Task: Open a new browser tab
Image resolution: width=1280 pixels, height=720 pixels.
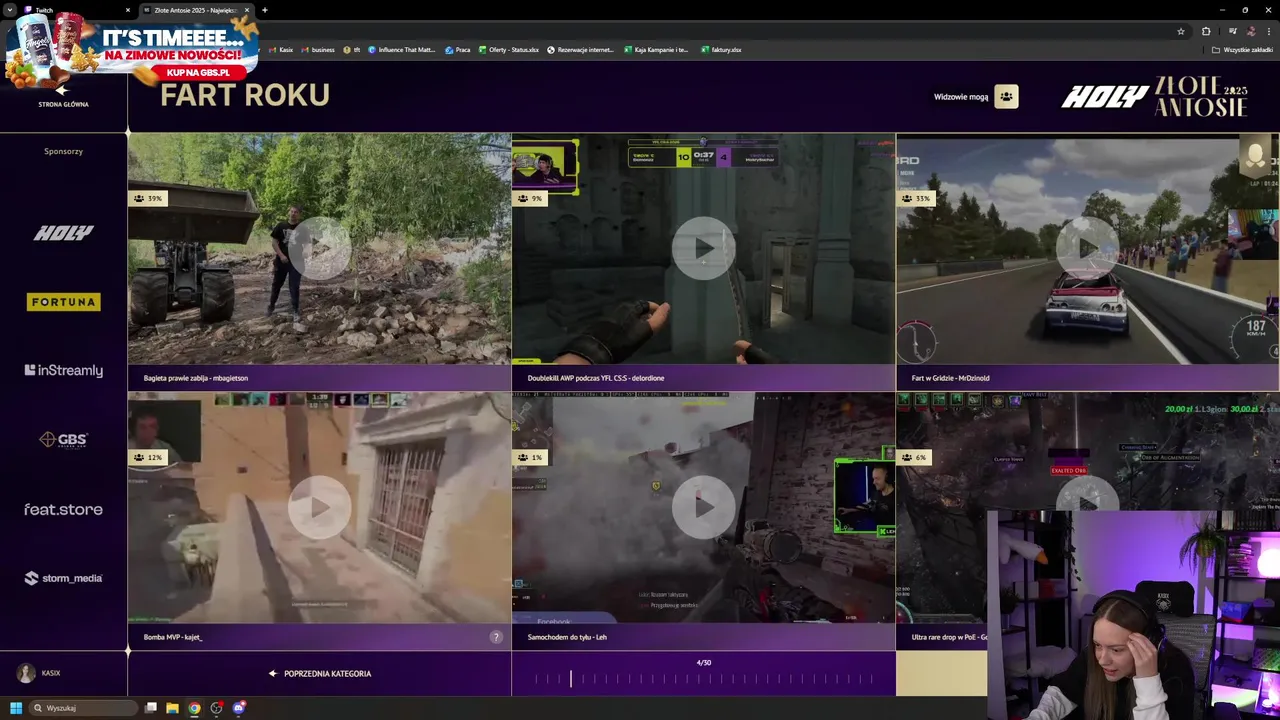Action: coord(264,10)
